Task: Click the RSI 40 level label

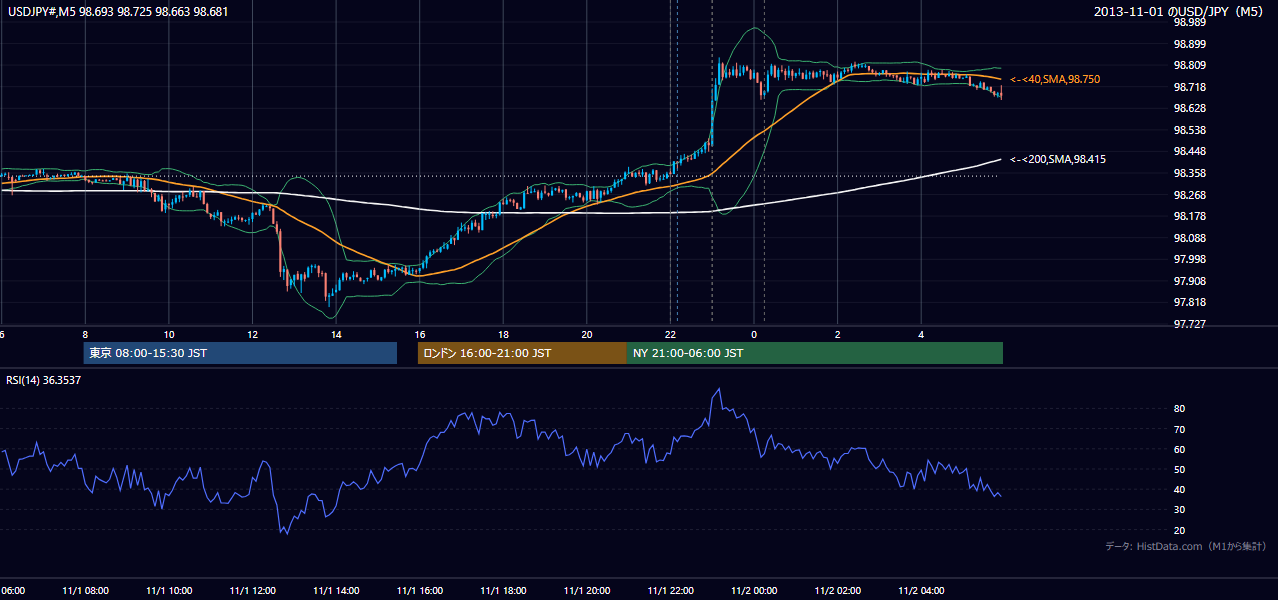Action: (x=1180, y=489)
